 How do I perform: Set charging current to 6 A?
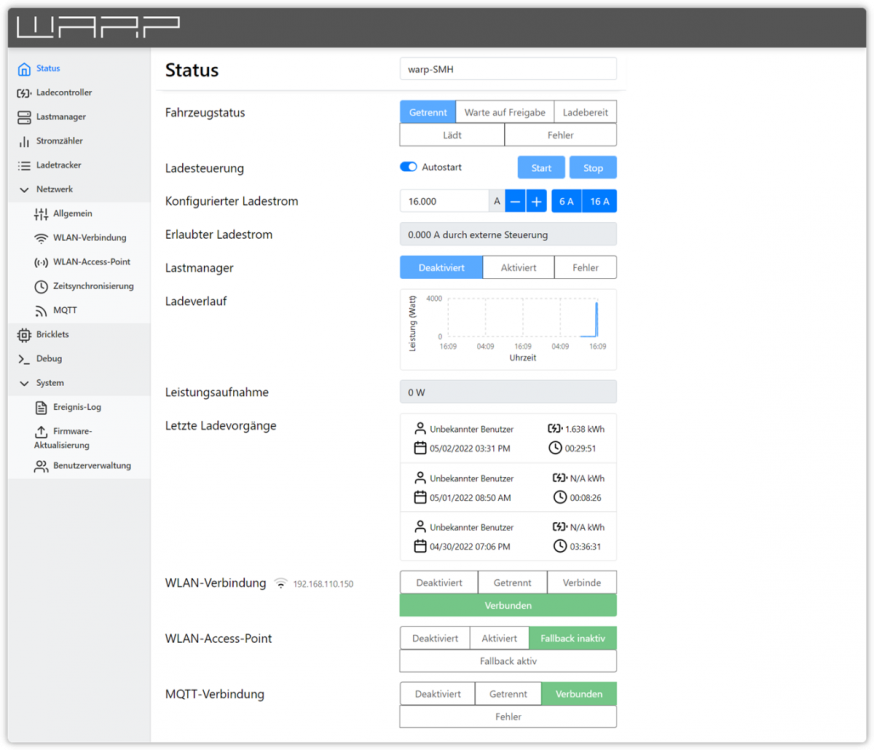coord(566,201)
